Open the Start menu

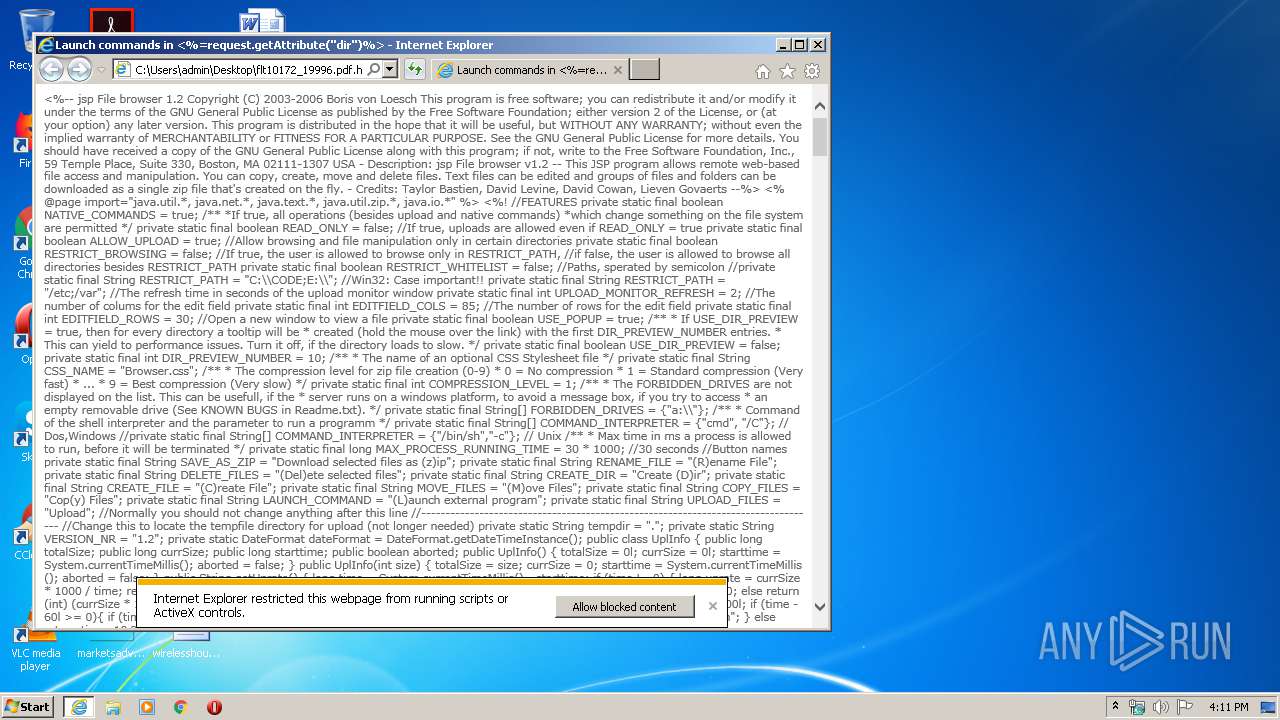point(28,707)
